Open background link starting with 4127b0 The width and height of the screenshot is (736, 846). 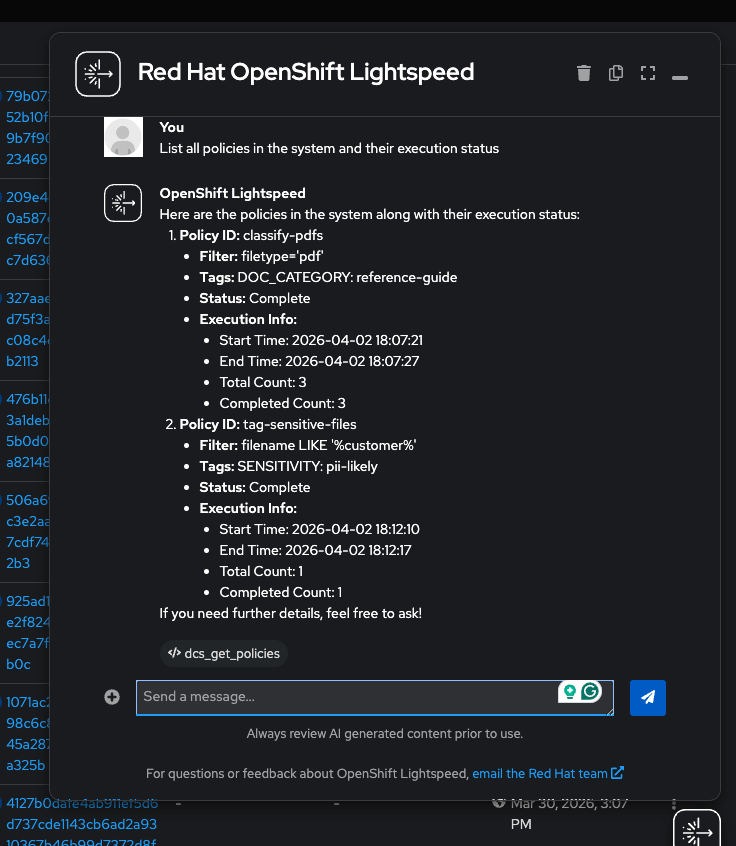[81, 824]
